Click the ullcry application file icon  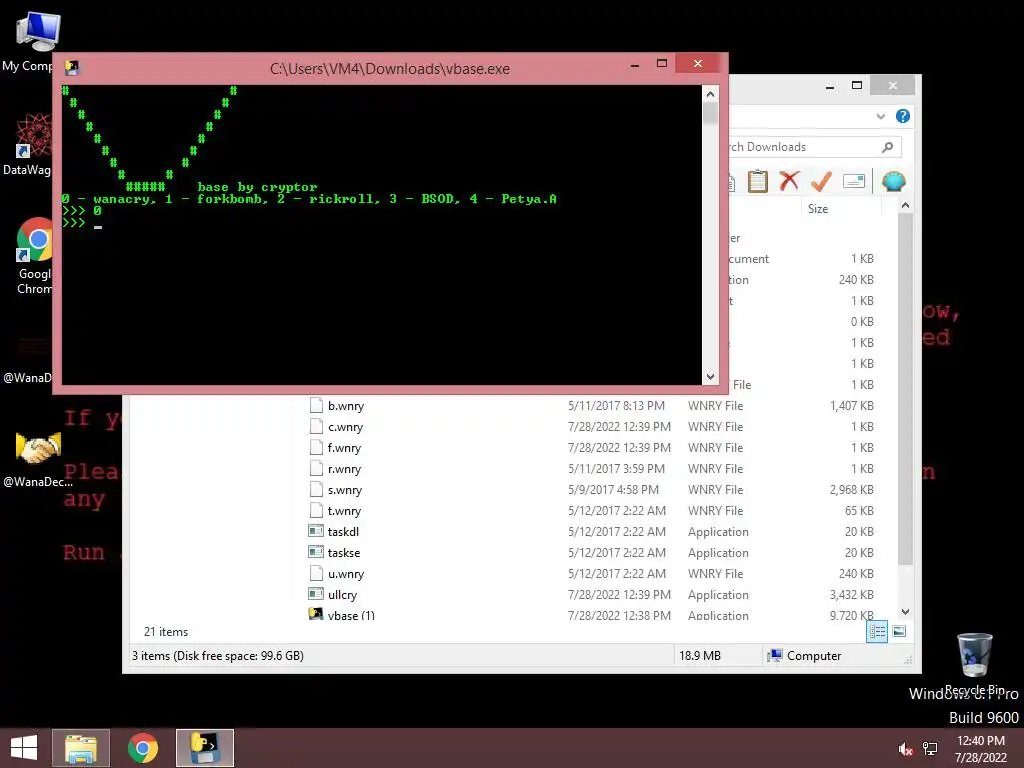tap(316, 594)
